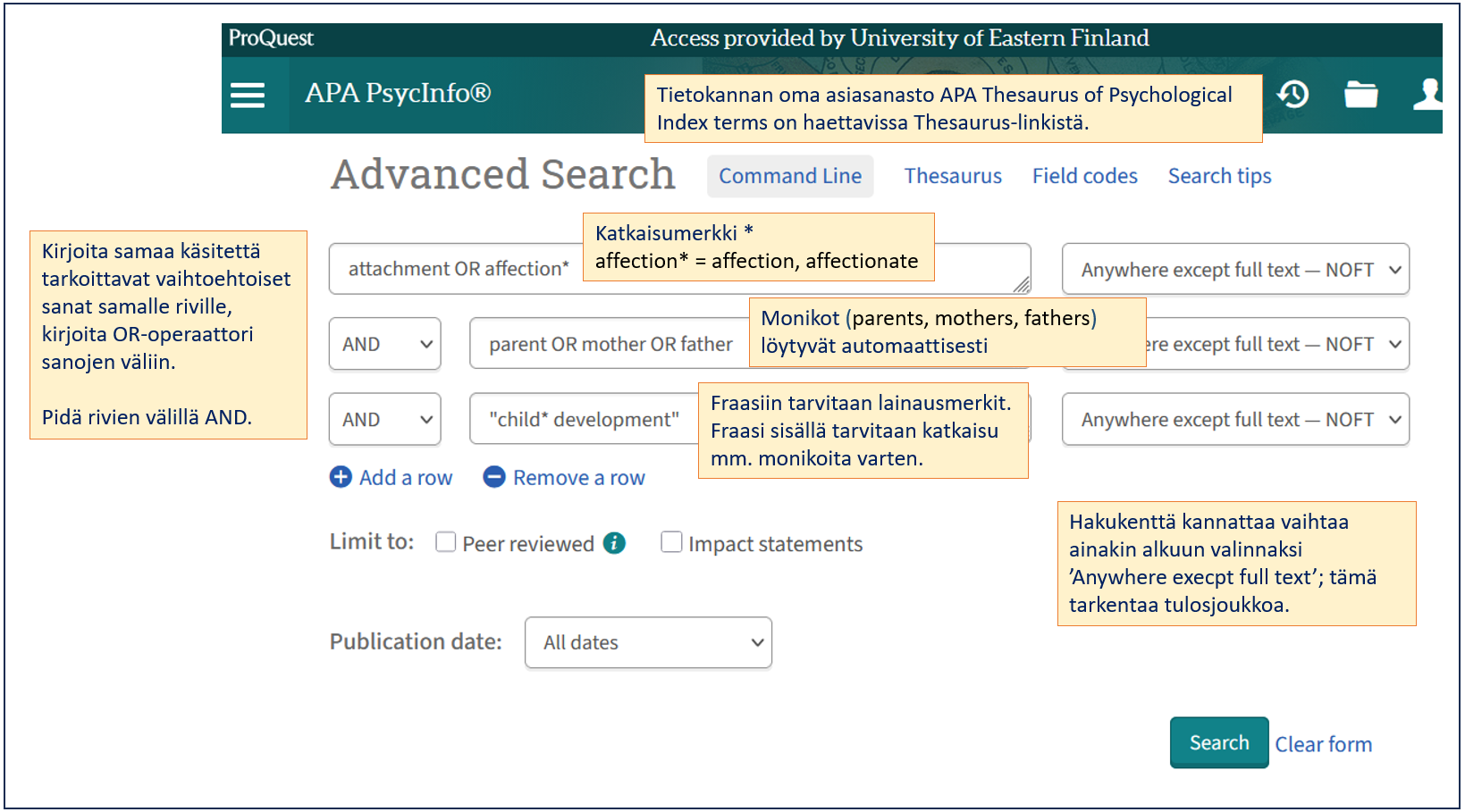Open the recent searches history icon

(x=1292, y=94)
